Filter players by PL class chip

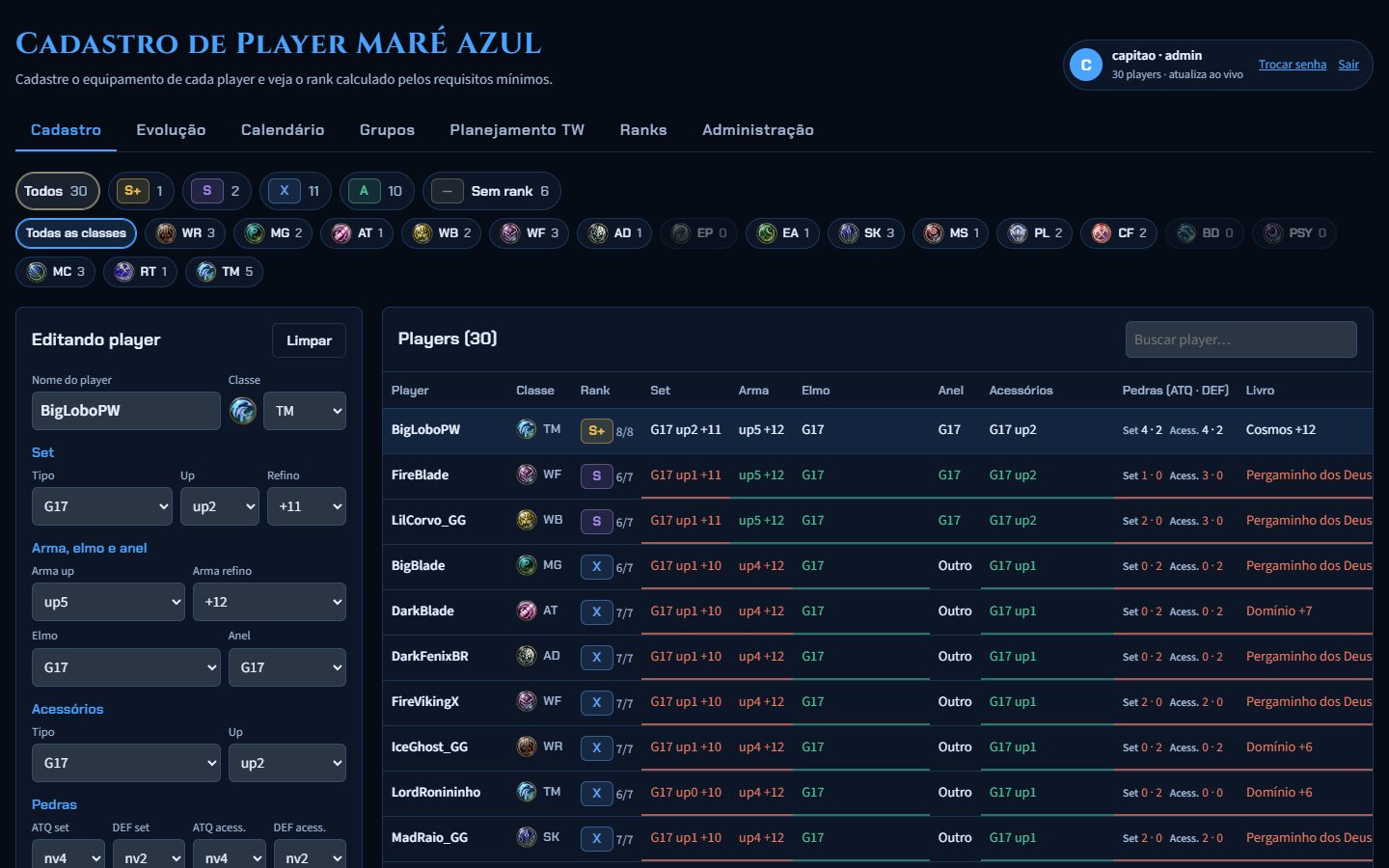1034,233
